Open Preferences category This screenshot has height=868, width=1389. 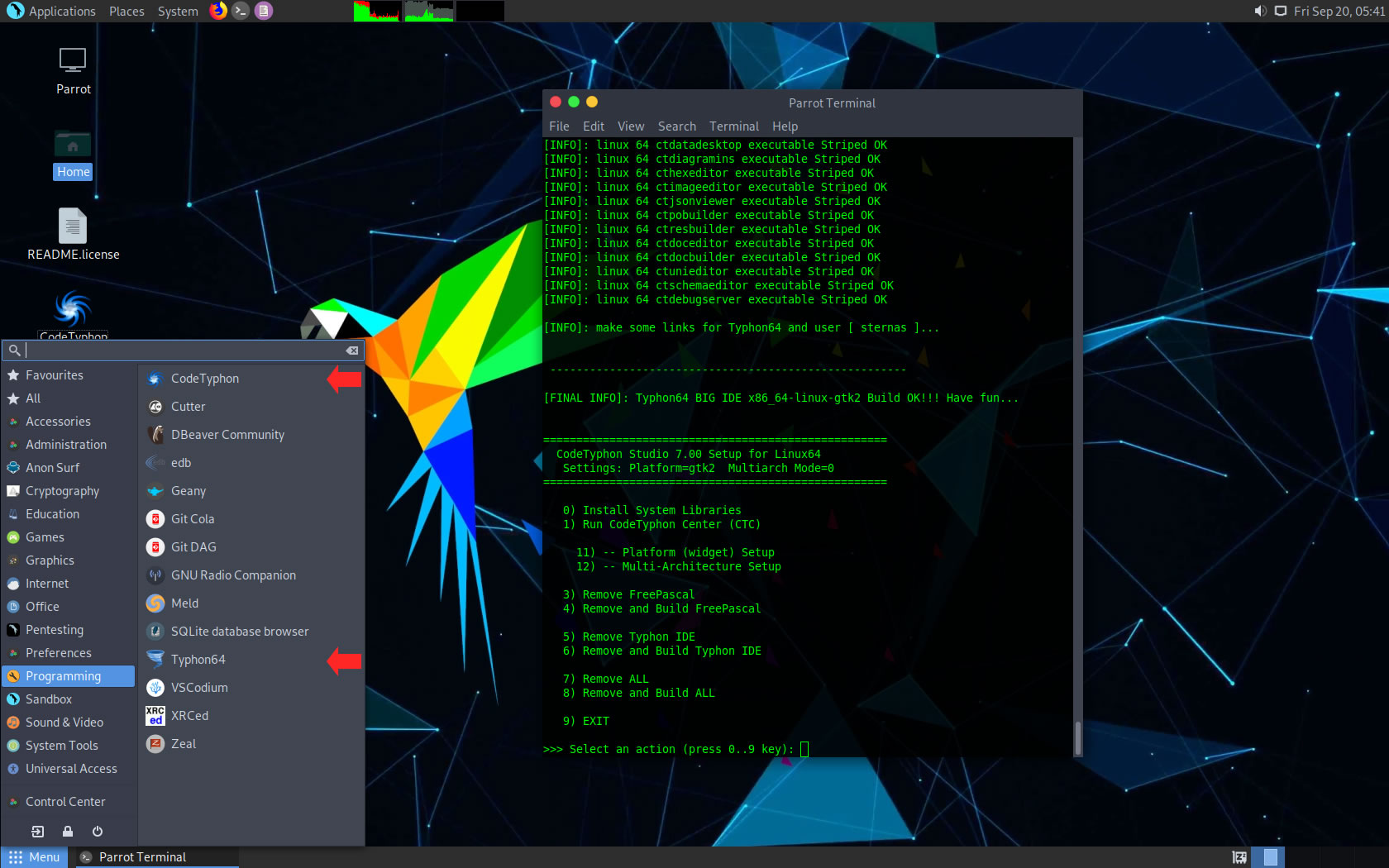coord(69,653)
